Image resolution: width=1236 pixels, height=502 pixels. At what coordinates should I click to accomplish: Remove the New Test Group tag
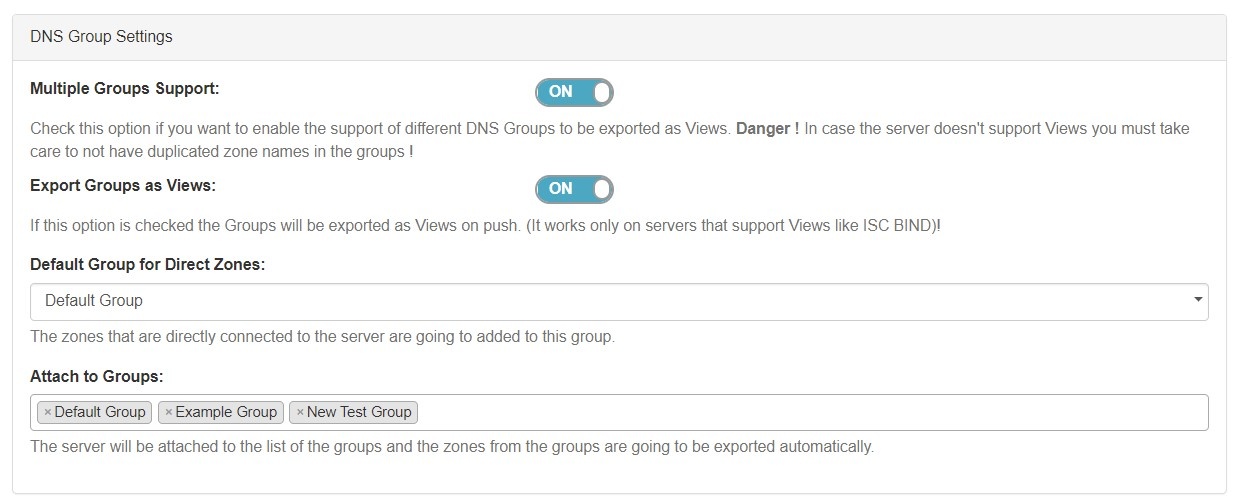(x=300, y=412)
